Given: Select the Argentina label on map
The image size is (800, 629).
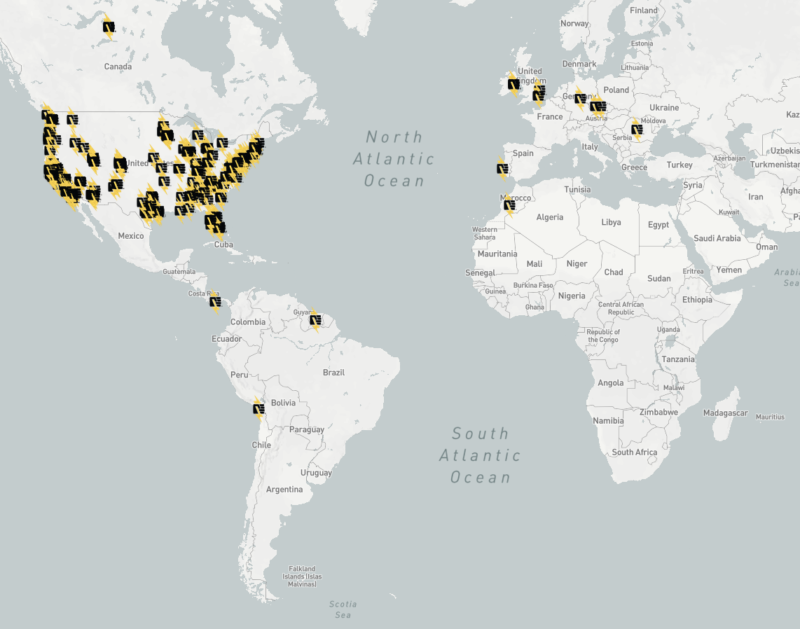Looking at the screenshot, I should coord(284,489).
